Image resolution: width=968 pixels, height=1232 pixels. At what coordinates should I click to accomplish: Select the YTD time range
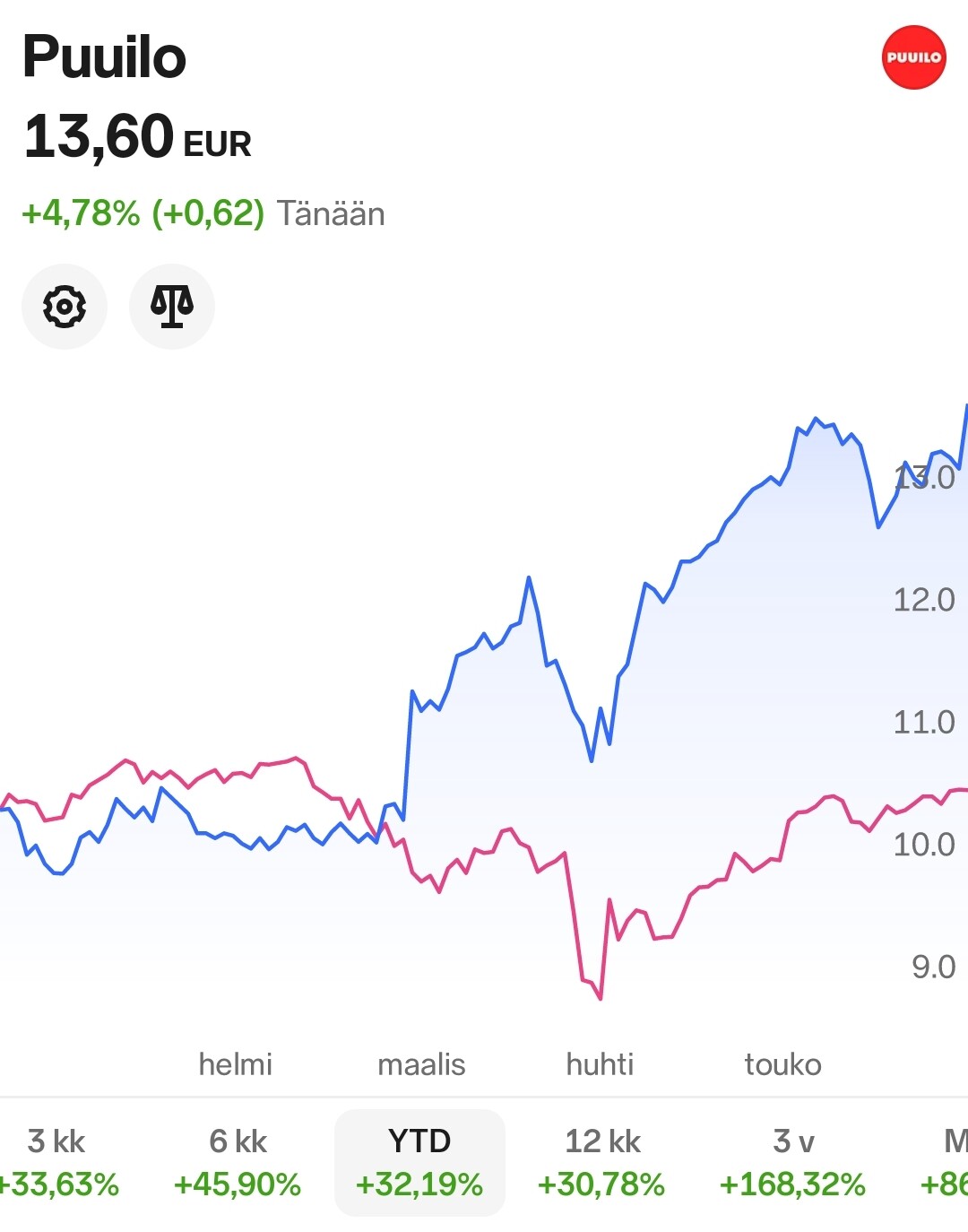[x=419, y=1162]
